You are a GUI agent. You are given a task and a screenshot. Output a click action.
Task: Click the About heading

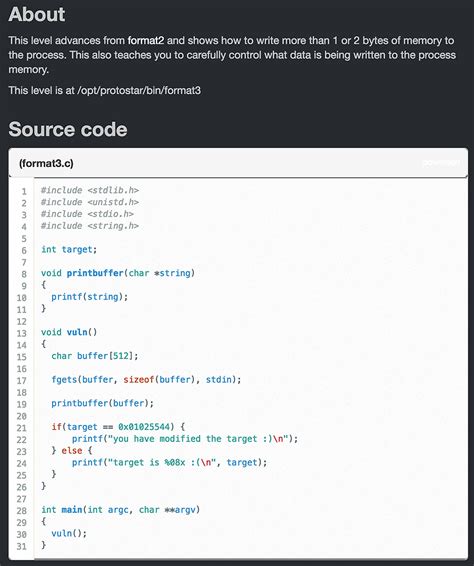36,14
